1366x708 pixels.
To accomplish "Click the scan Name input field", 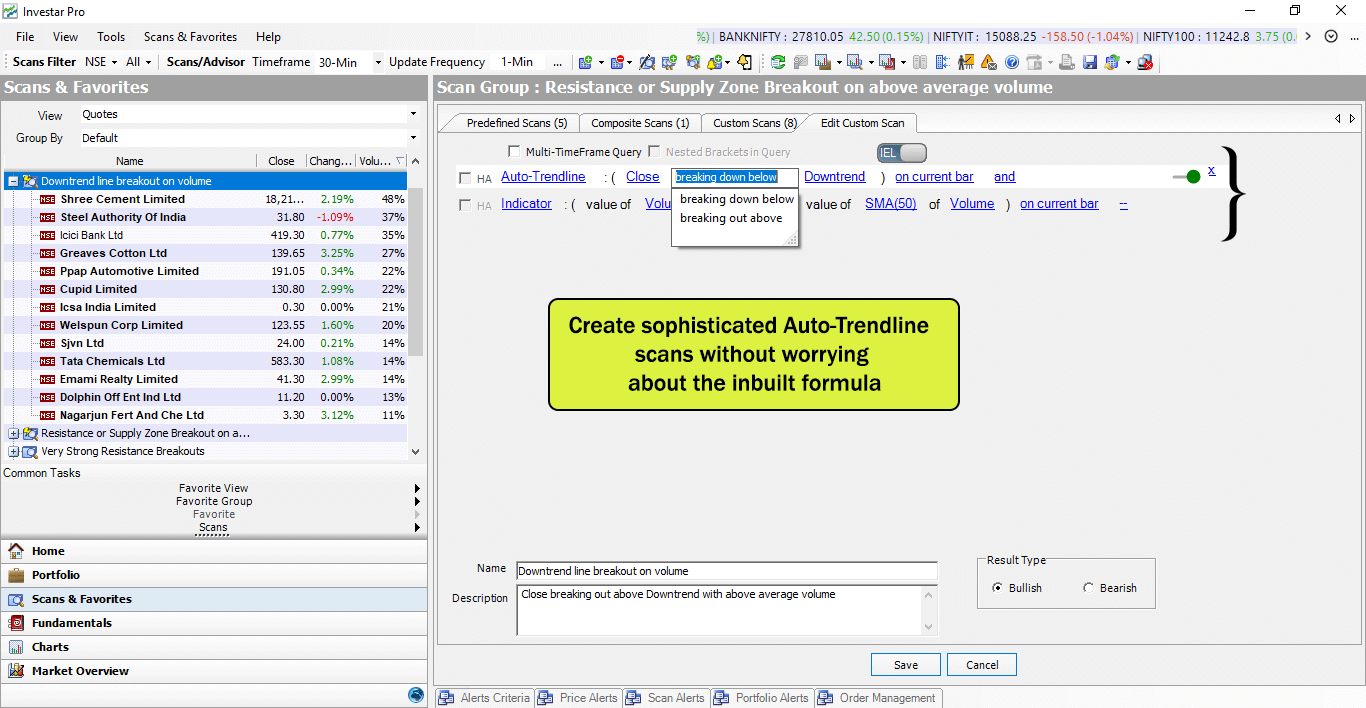I will tap(726, 571).
